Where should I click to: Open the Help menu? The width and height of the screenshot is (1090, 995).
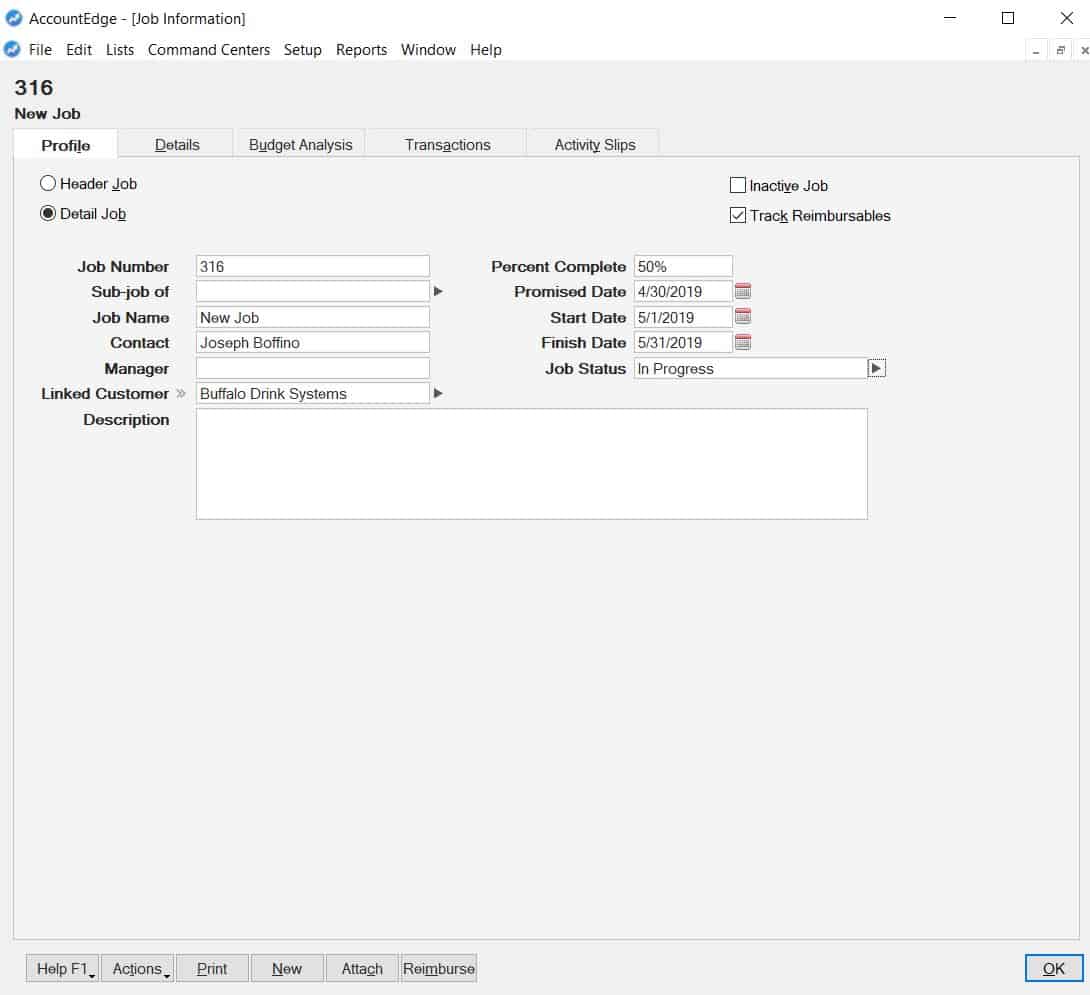pos(485,50)
